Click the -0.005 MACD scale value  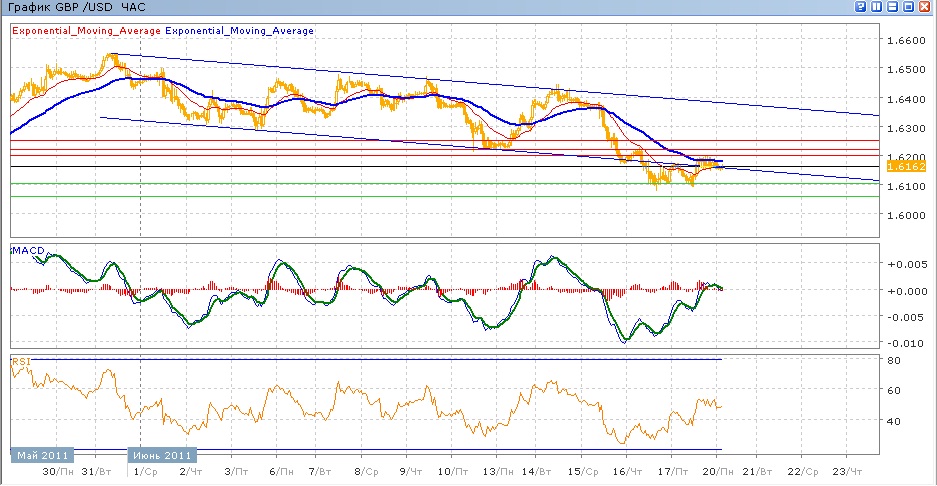pyautogui.click(x=907, y=317)
